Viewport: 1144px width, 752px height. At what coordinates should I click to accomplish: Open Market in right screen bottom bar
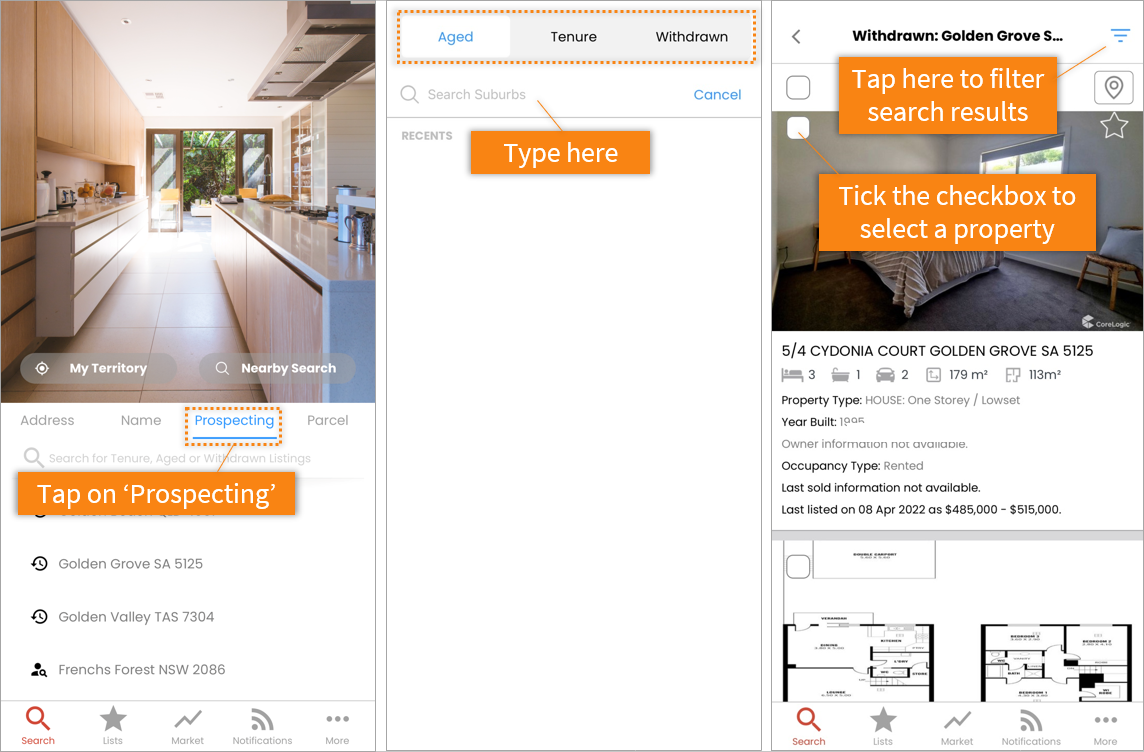coord(957,726)
